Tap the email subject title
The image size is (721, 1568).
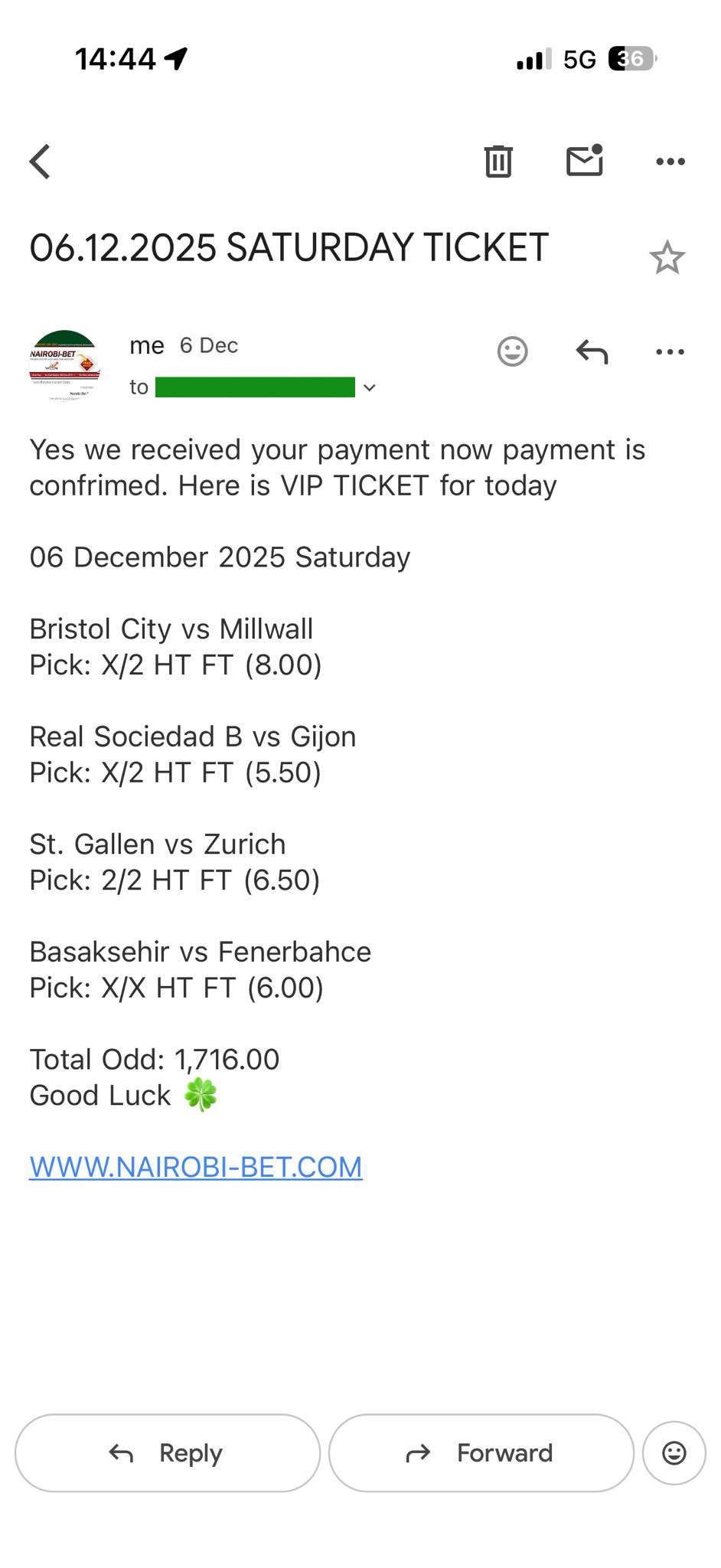point(289,248)
